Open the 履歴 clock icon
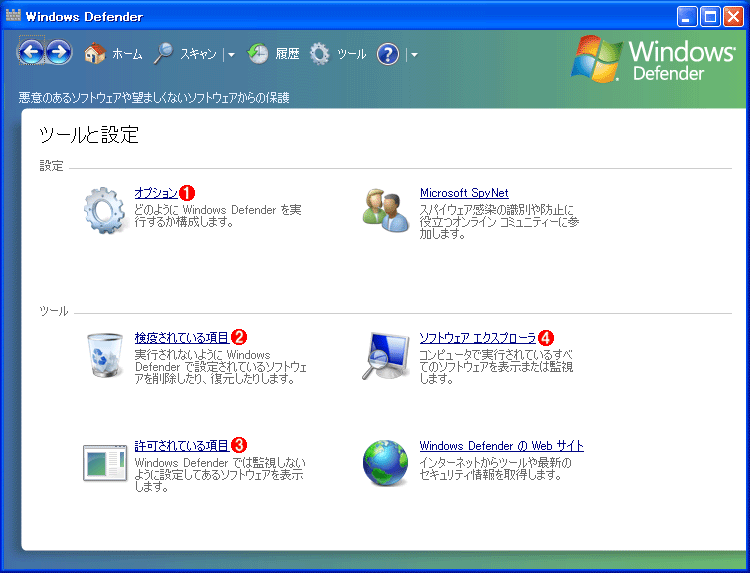The height and width of the screenshot is (573, 750). click(x=258, y=54)
